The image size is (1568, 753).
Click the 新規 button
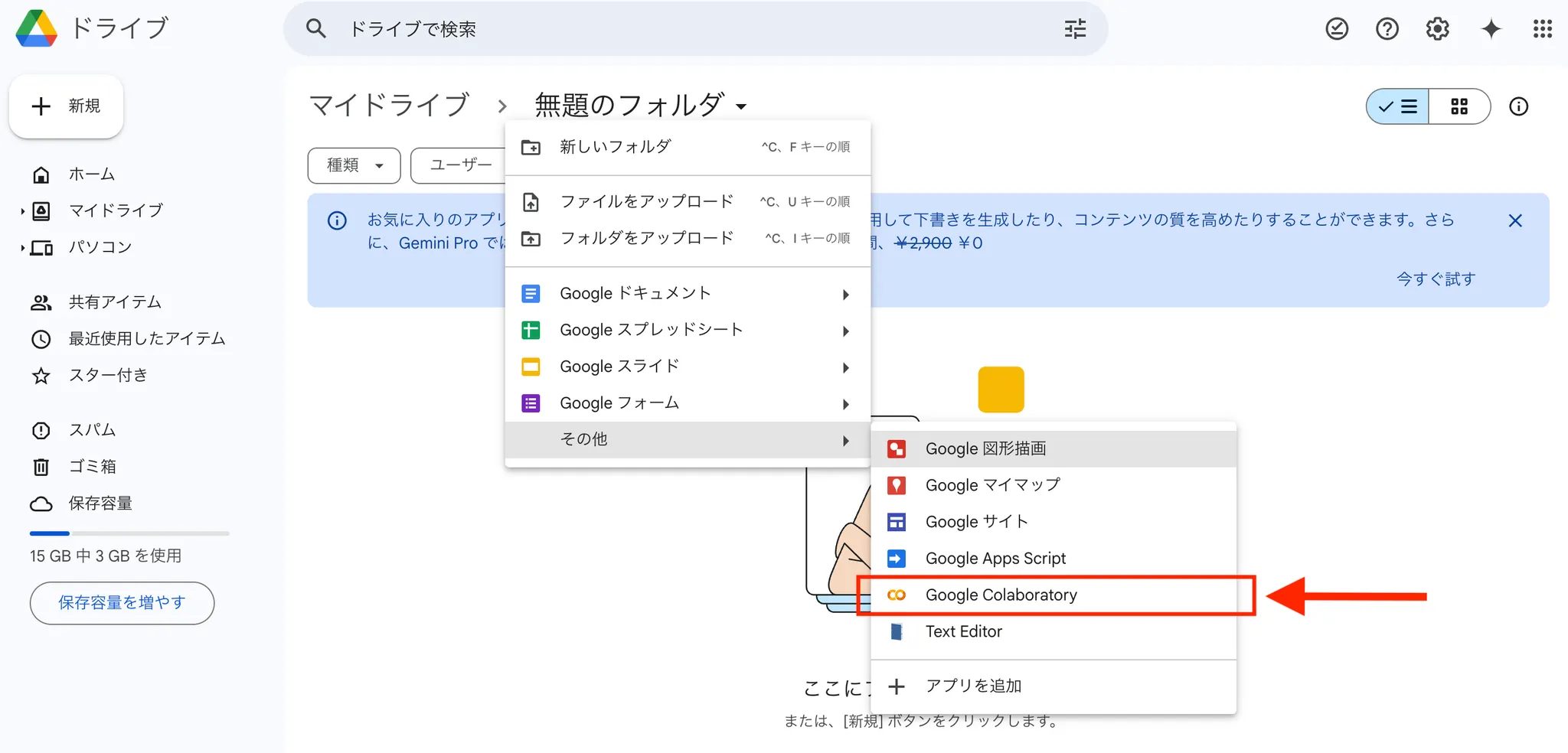click(x=67, y=106)
